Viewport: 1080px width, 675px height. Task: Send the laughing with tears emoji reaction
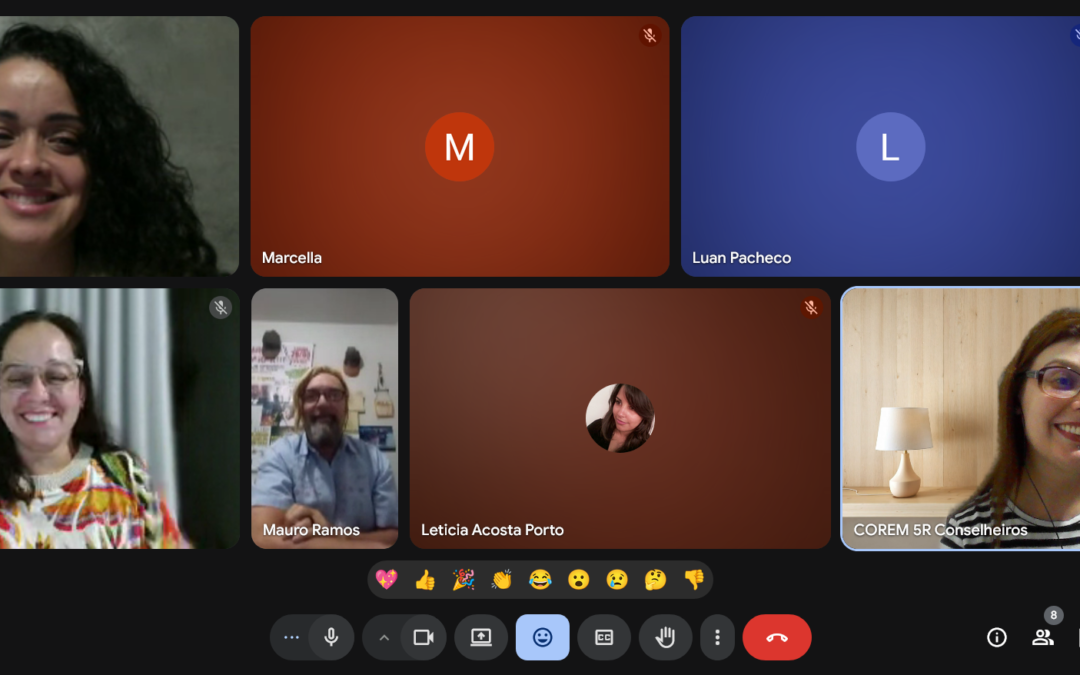(x=540, y=580)
